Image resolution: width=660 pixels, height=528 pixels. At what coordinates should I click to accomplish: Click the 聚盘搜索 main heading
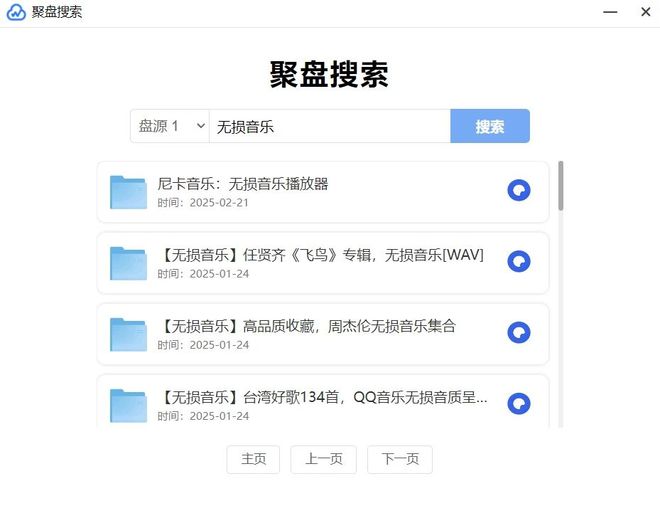point(329,75)
